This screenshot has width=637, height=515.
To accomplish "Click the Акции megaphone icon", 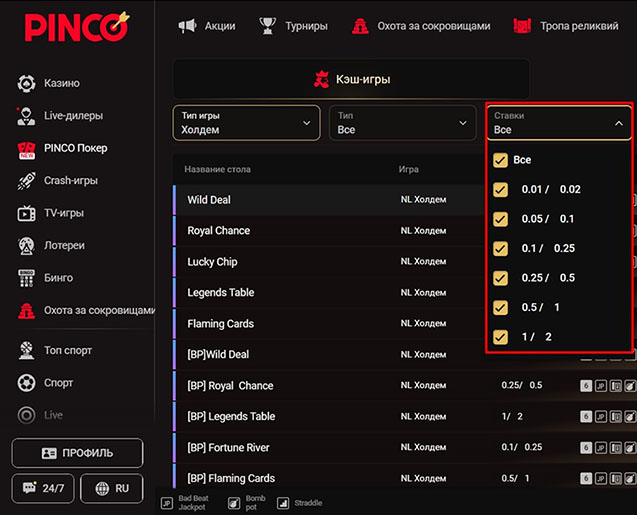I will [188, 26].
